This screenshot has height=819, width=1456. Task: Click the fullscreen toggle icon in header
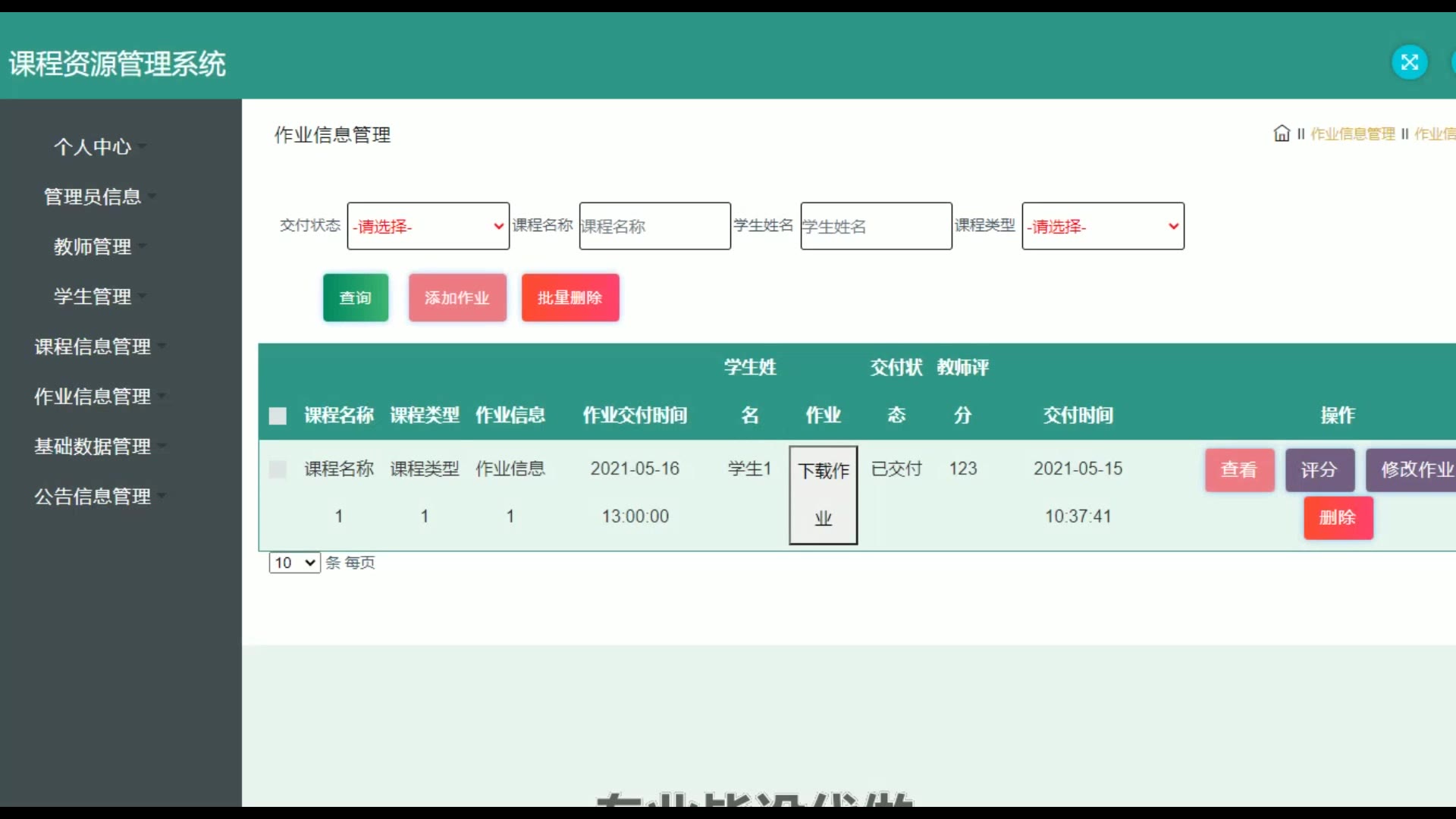coord(1409,62)
